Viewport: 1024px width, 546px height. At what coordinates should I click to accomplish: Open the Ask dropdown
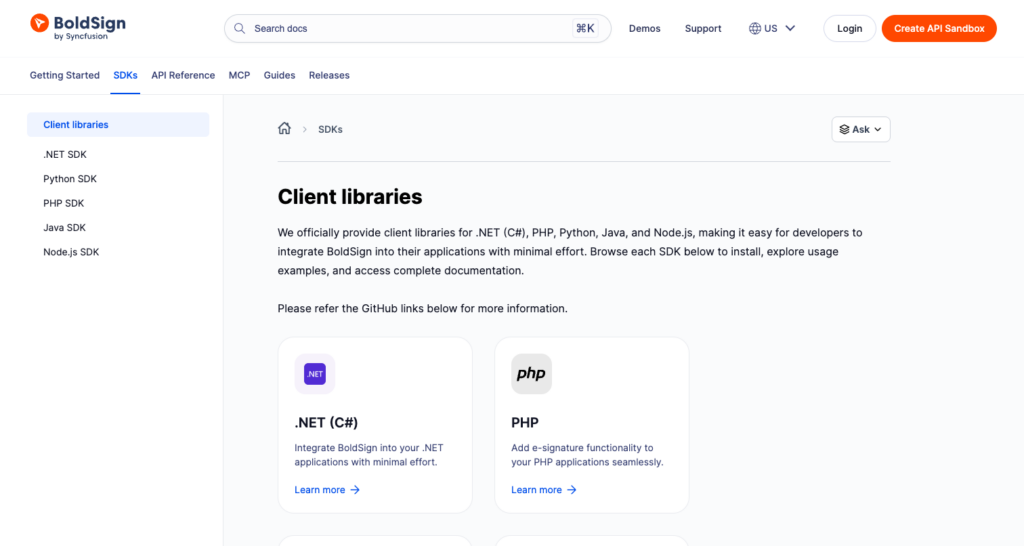point(861,129)
